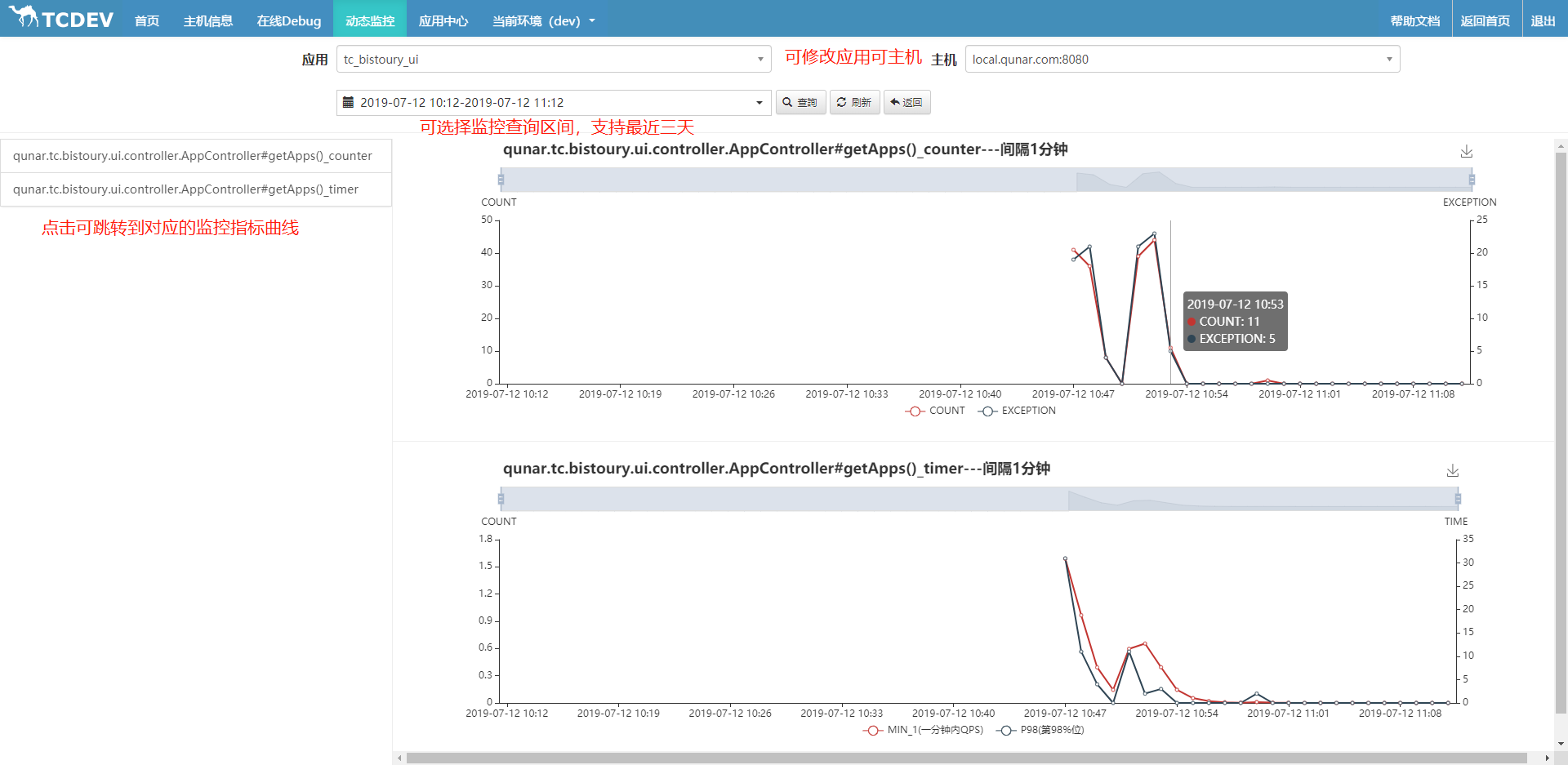Open the 应用 tc_bistoury_ui dropdown
Viewport: 1568px width, 765px height.
point(554,60)
